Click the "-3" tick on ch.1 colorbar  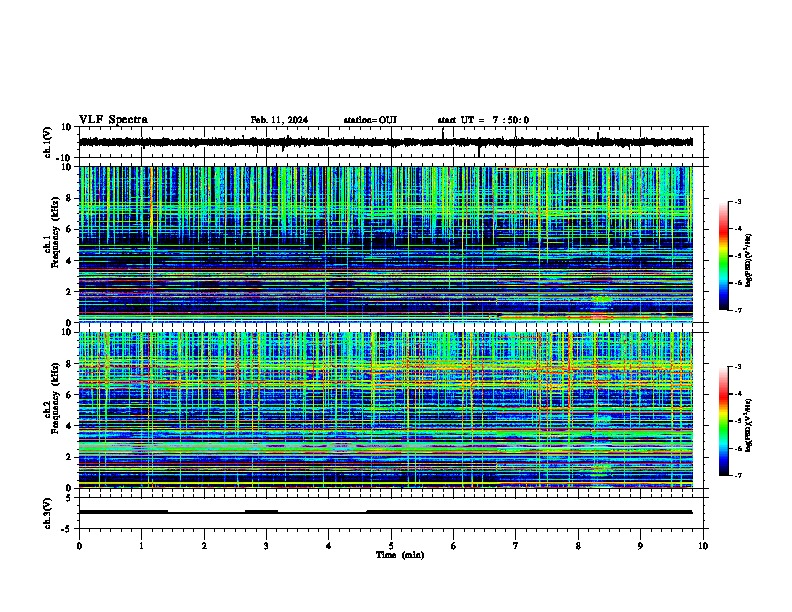pos(737,202)
